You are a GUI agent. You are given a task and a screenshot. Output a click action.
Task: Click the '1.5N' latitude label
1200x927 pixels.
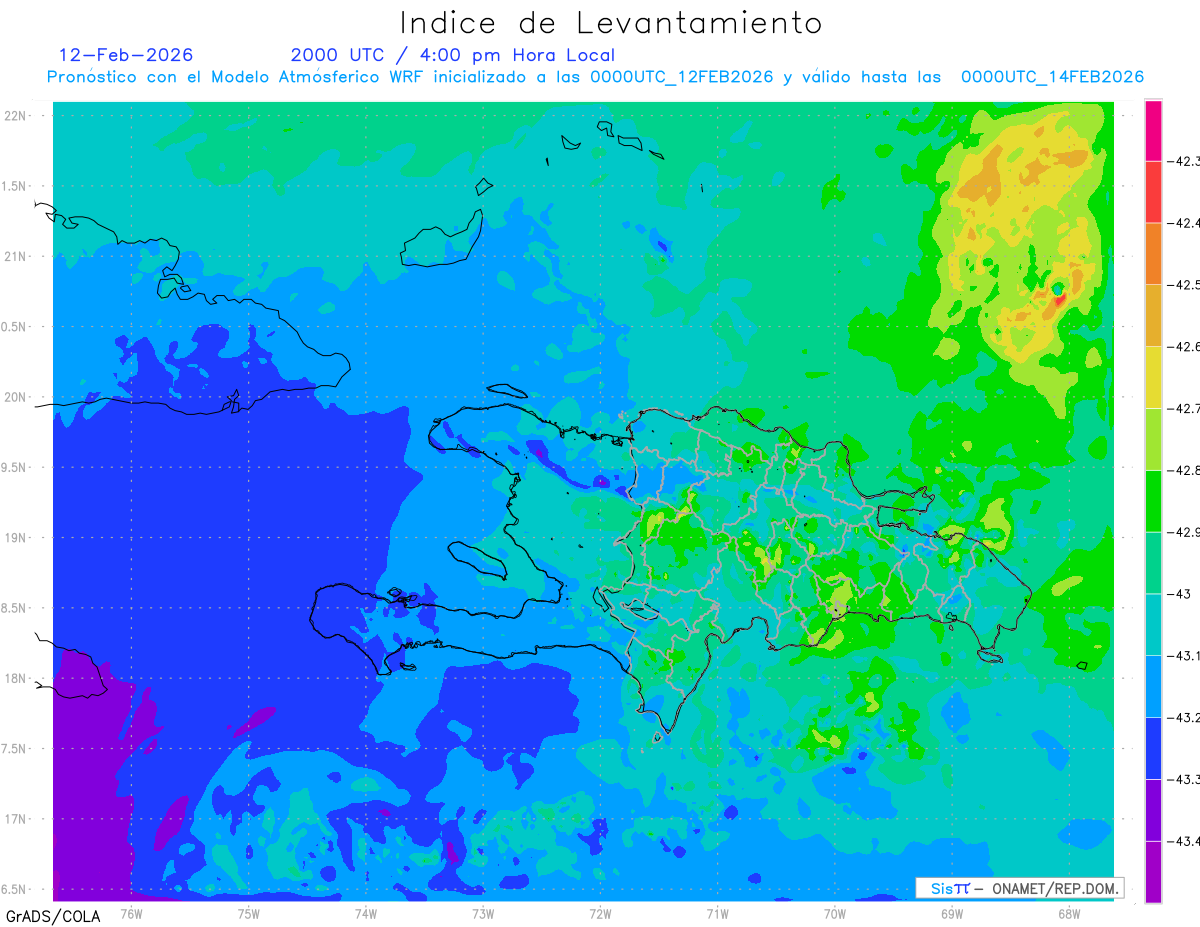pyautogui.click(x=15, y=187)
